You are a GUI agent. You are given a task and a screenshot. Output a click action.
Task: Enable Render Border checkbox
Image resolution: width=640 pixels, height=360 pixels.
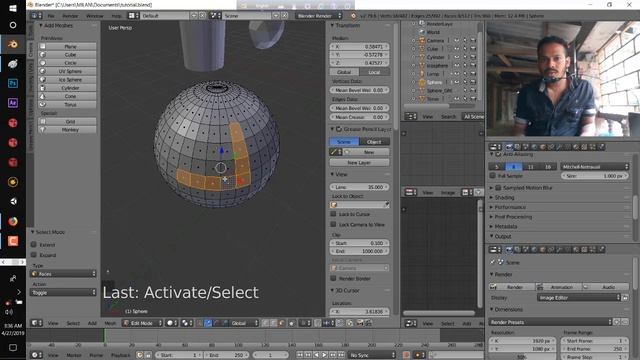333,278
